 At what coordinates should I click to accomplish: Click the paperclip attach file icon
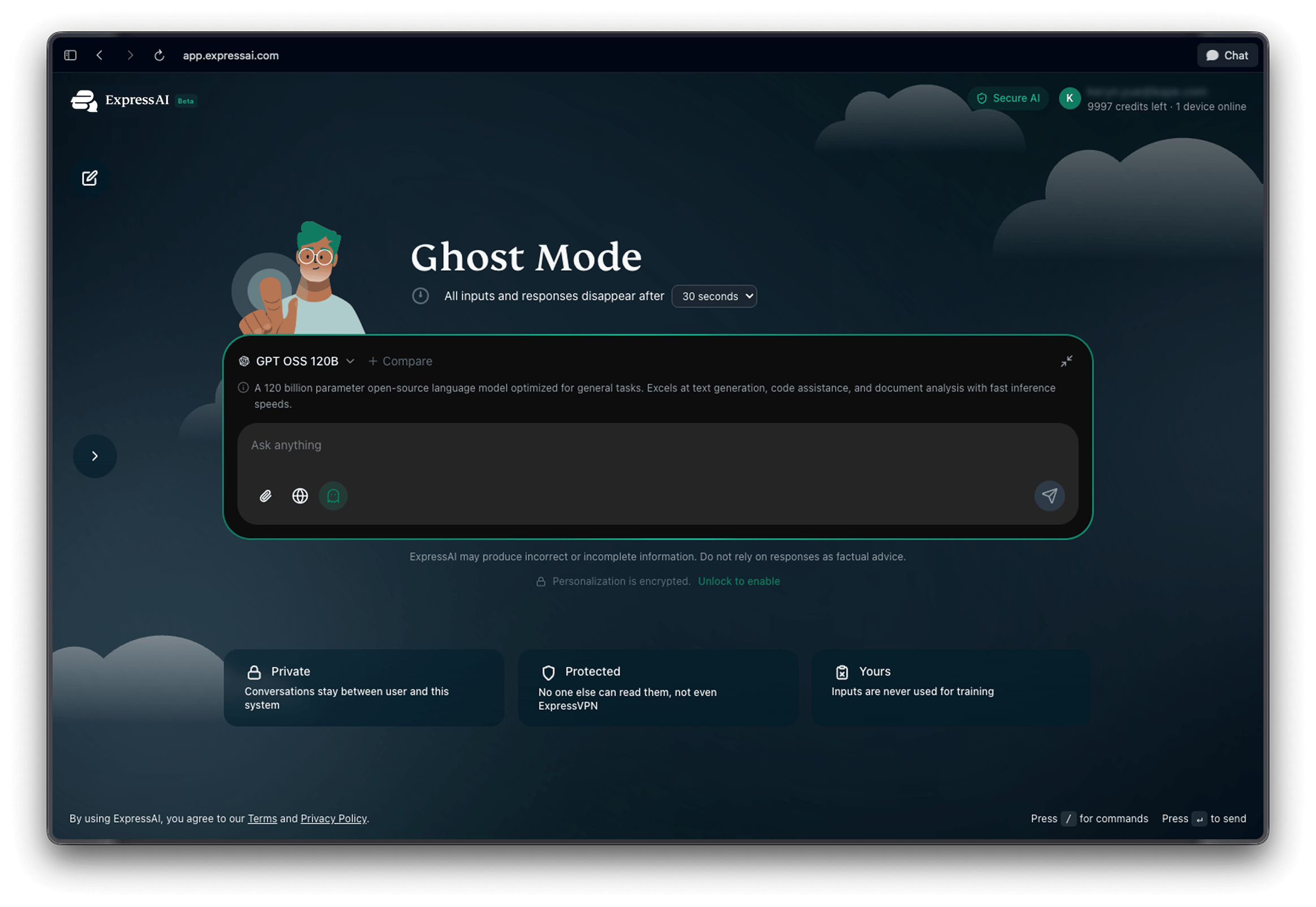pos(266,496)
